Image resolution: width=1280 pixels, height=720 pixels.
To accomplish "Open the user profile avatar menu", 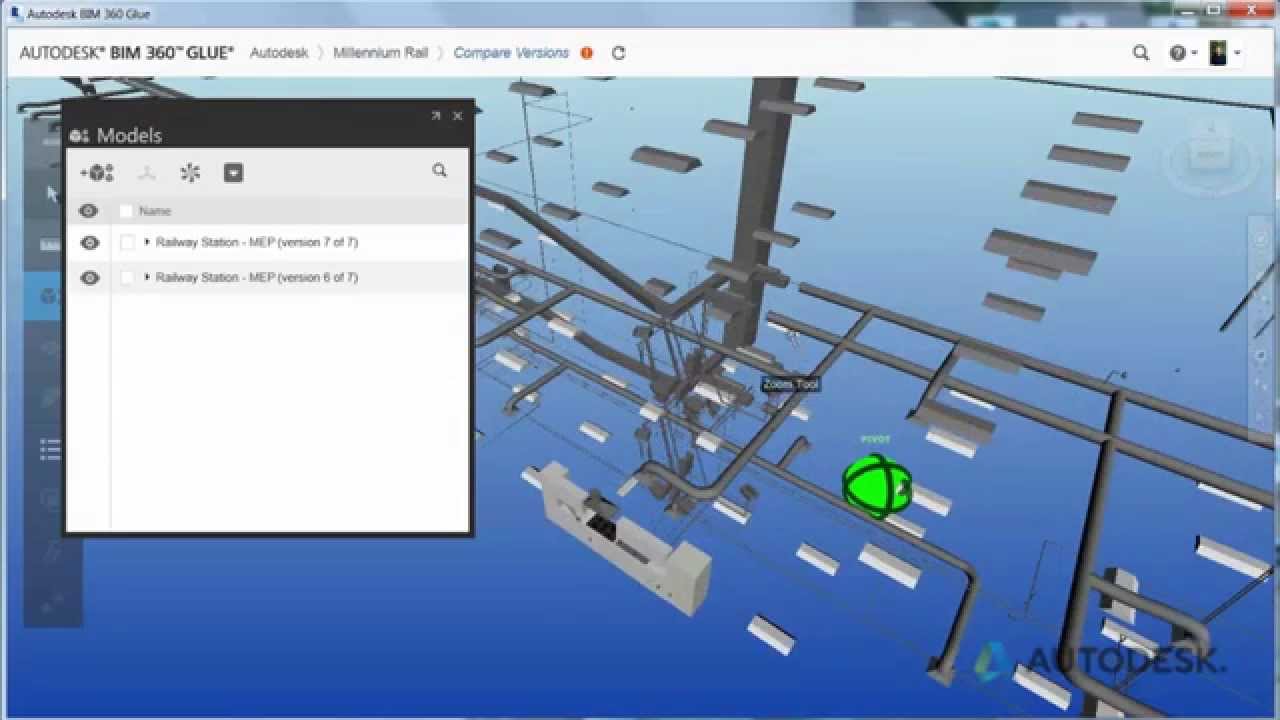I will pyautogui.click(x=1224, y=53).
